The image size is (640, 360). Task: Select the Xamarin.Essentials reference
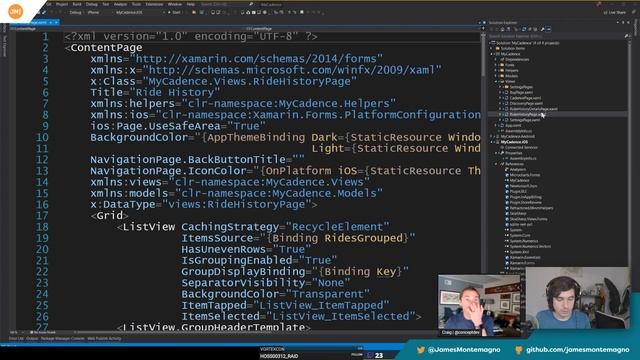click(x=525, y=258)
